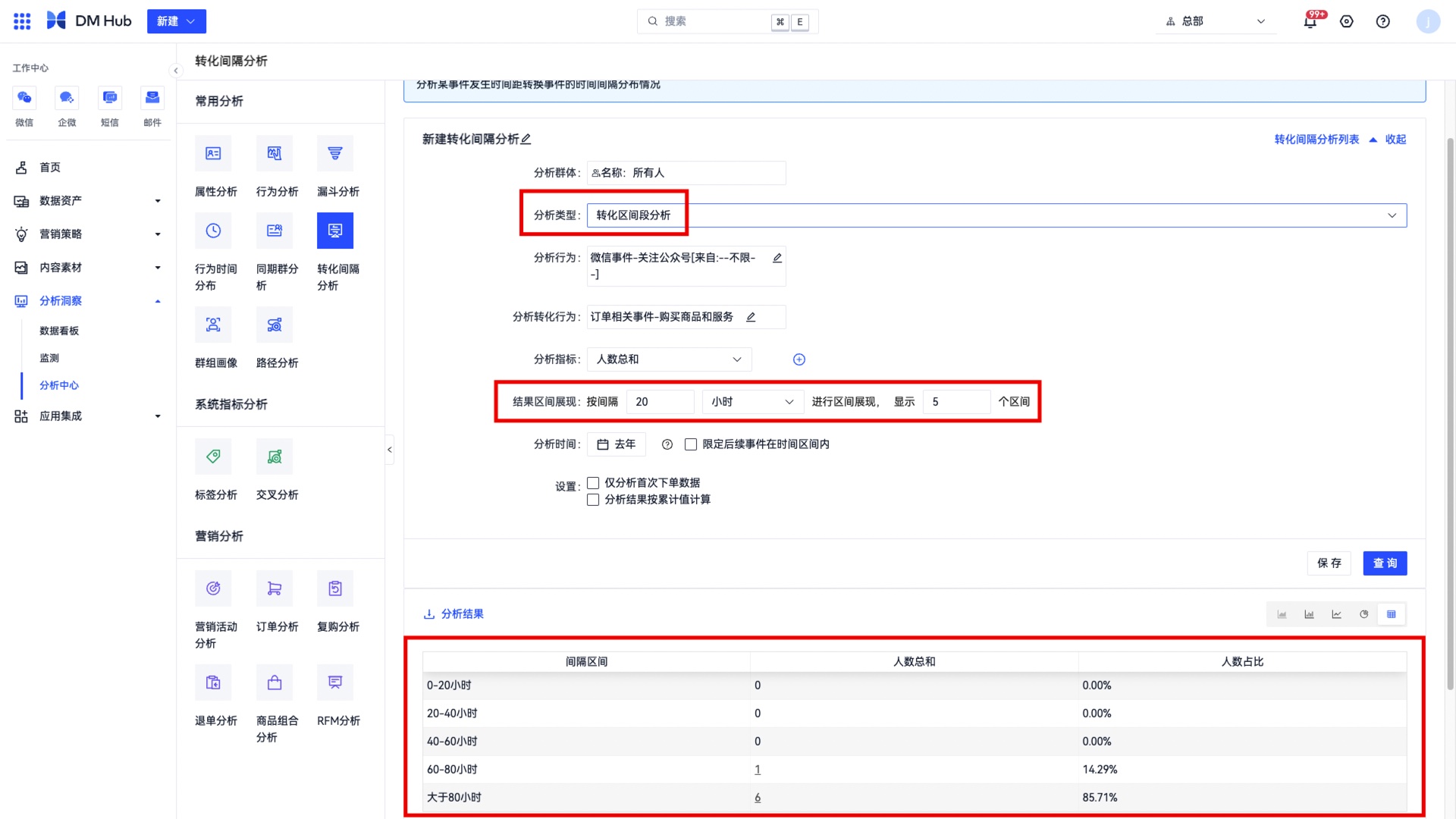
Task: Select the 路径分析 icon
Action: click(x=275, y=325)
